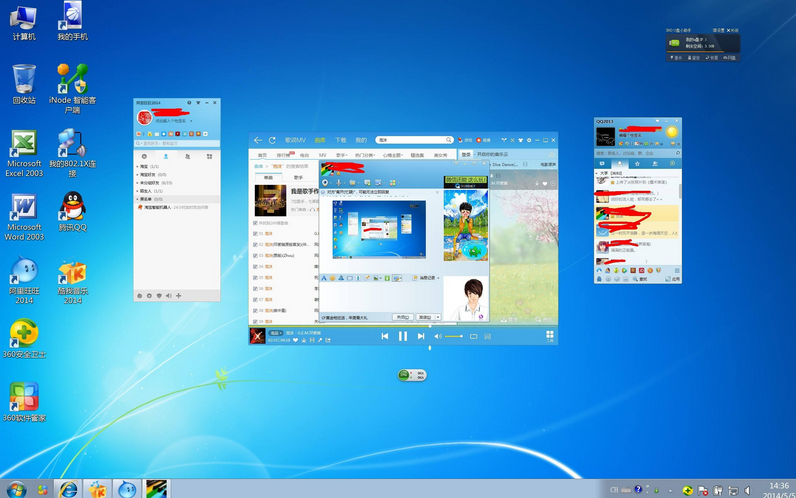Open 回收站 recycle bin icon
This screenshot has width=796, height=498.
[24, 84]
